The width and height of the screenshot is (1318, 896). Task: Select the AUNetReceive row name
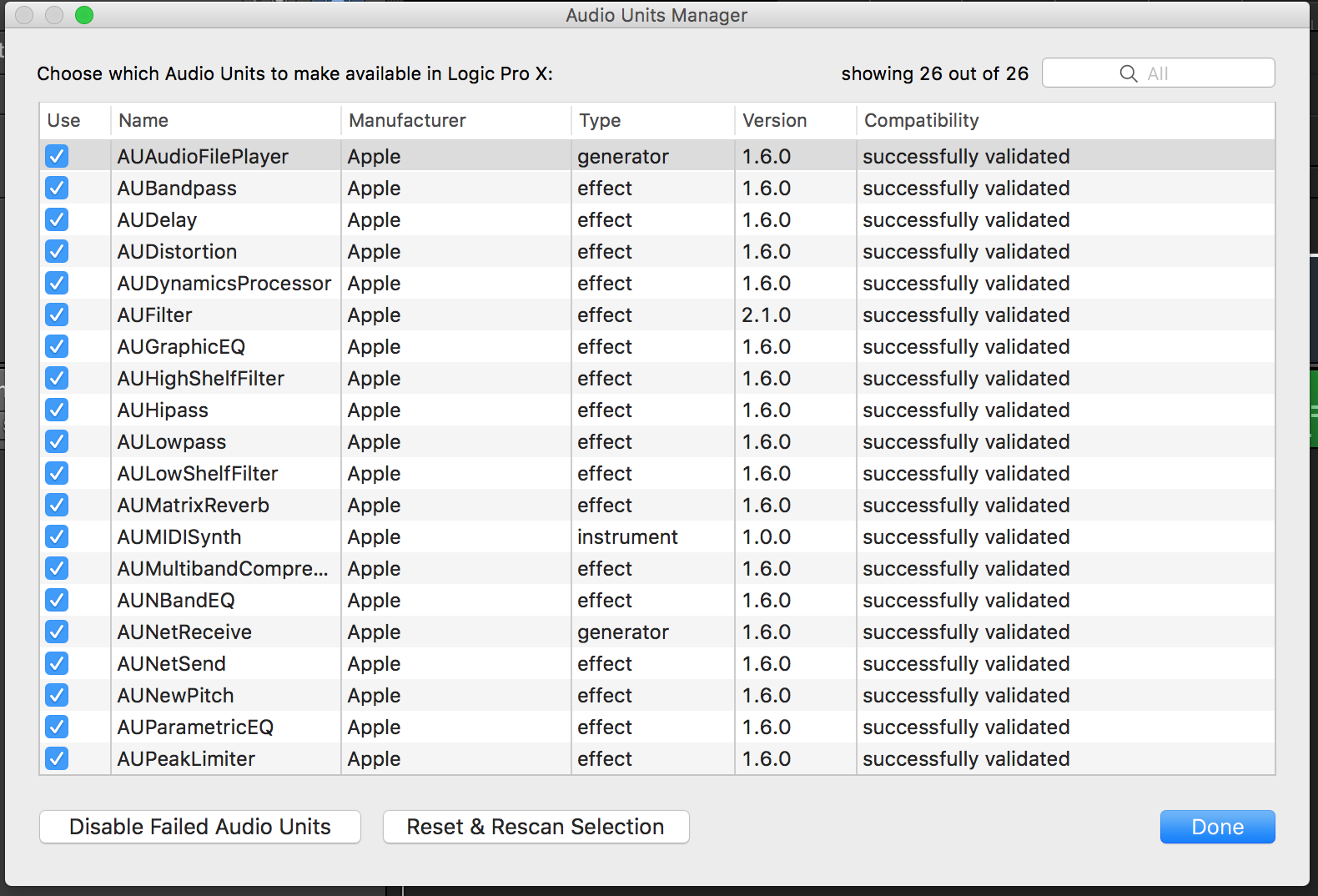[x=184, y=632]
